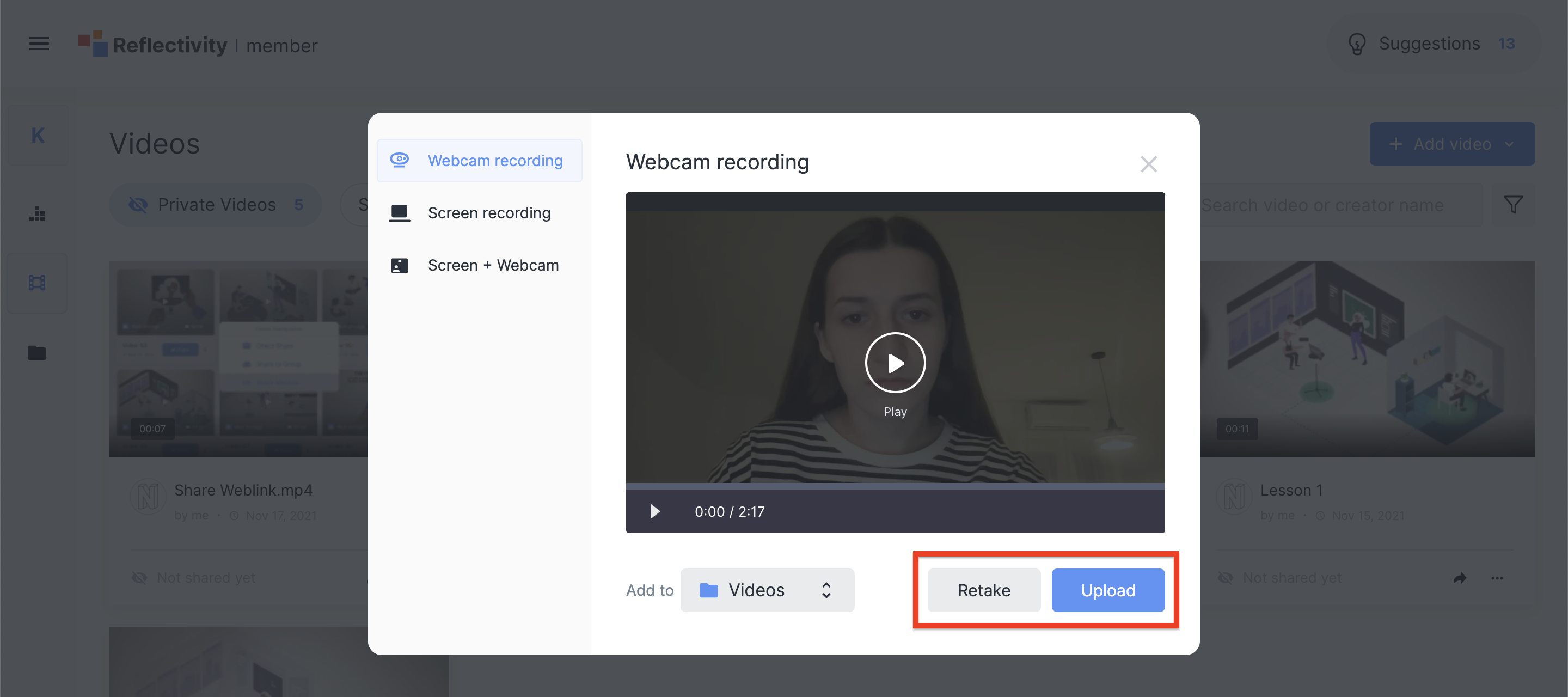Screen dimensions: 1568x697
Task: Click the Lesson 1 video title
Action: (x=1291, y=490)
